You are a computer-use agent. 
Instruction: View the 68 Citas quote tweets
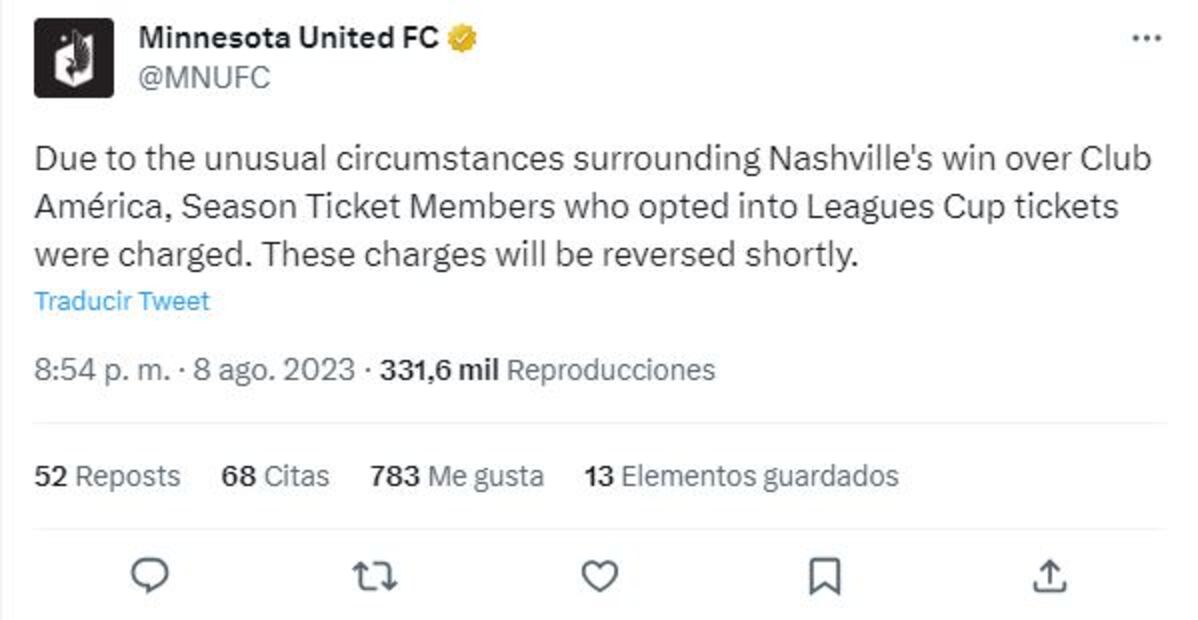275,476
